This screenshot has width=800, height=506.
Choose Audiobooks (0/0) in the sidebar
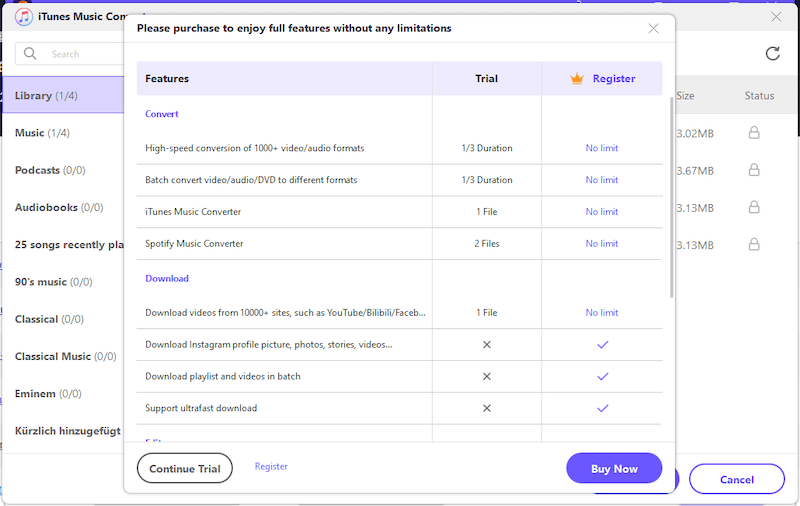click(59, 207)
